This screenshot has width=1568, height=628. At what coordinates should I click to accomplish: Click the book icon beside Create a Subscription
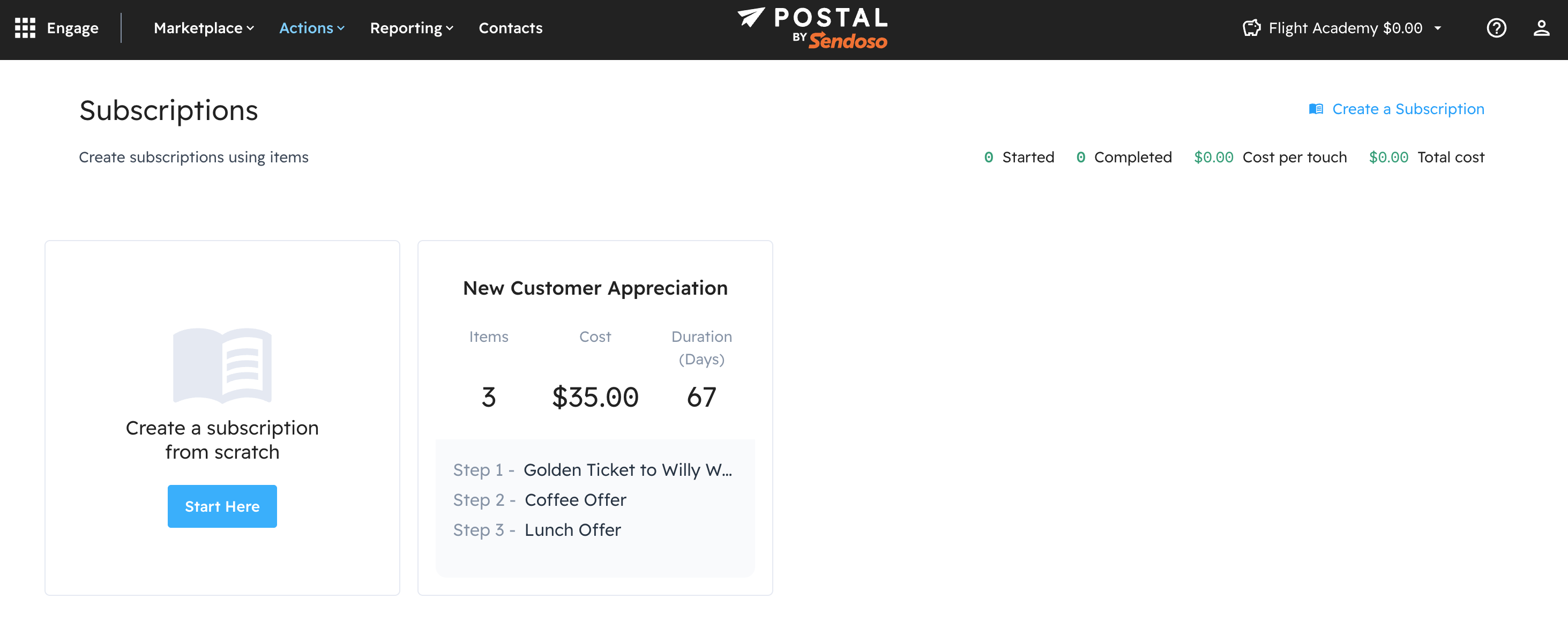click(x=1316, y=109)
